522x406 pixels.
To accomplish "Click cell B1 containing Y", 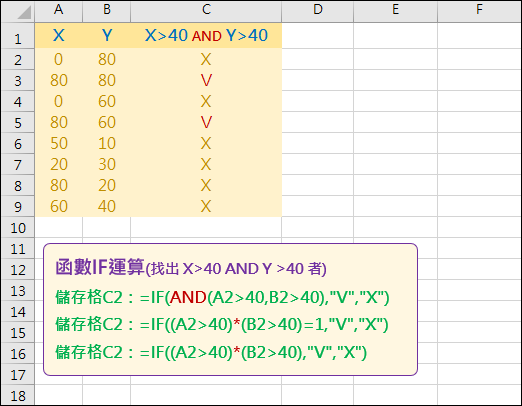I will [107, 35].
